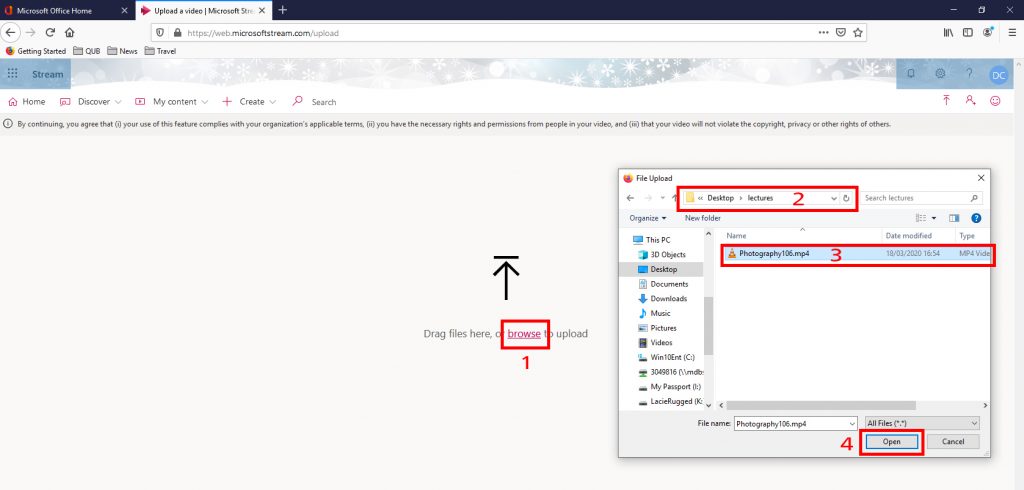Click the smiley feedback icon
Screen dimensions: 1024x490
995,101
